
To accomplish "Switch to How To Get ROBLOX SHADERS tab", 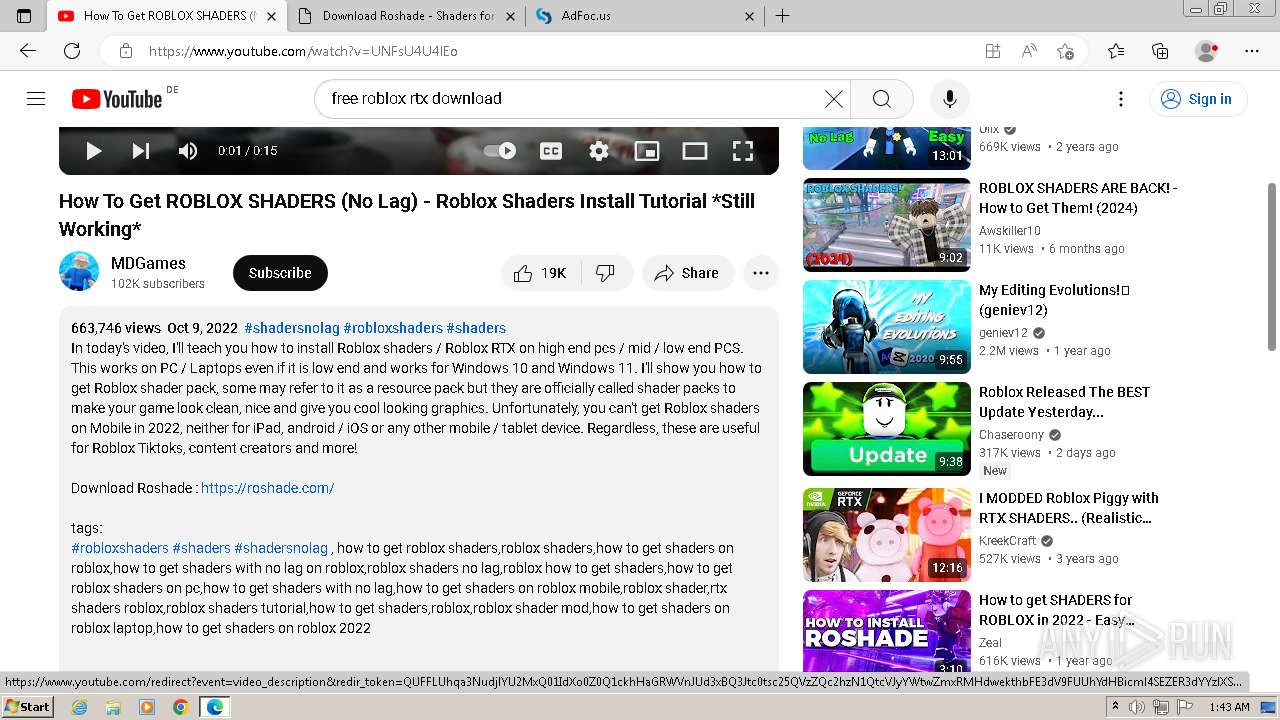I will pyautogui.click(x=167, y=16).
